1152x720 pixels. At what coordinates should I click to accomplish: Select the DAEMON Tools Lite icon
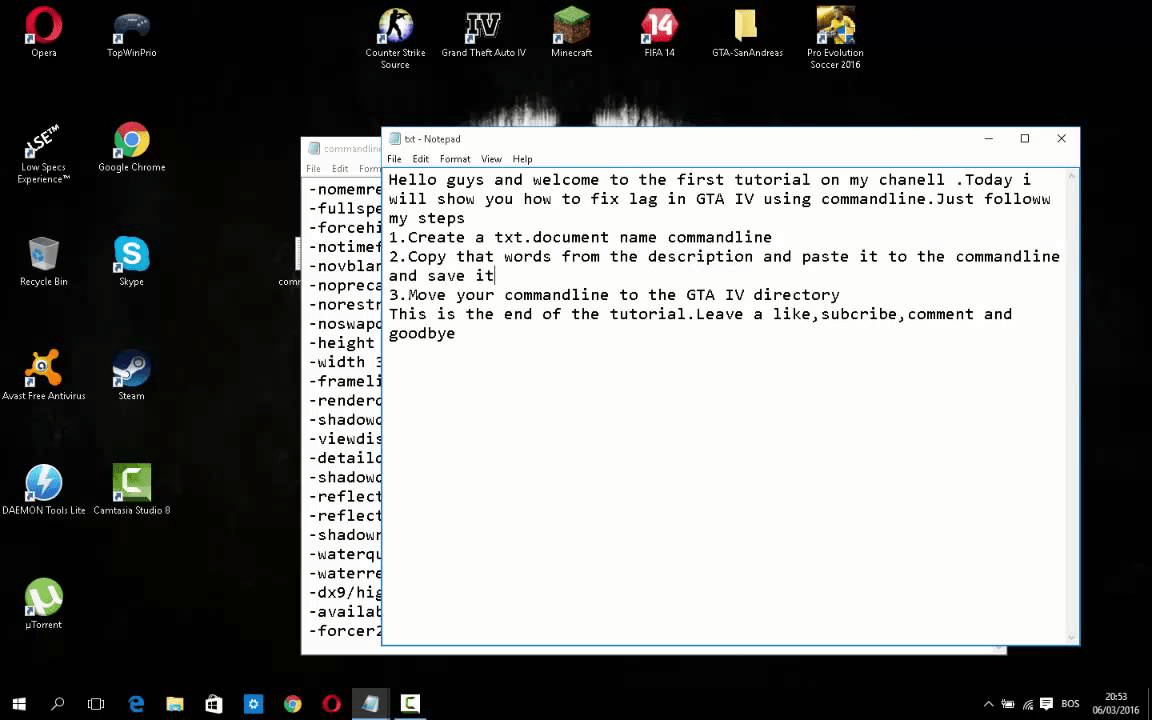pos(43,485)
